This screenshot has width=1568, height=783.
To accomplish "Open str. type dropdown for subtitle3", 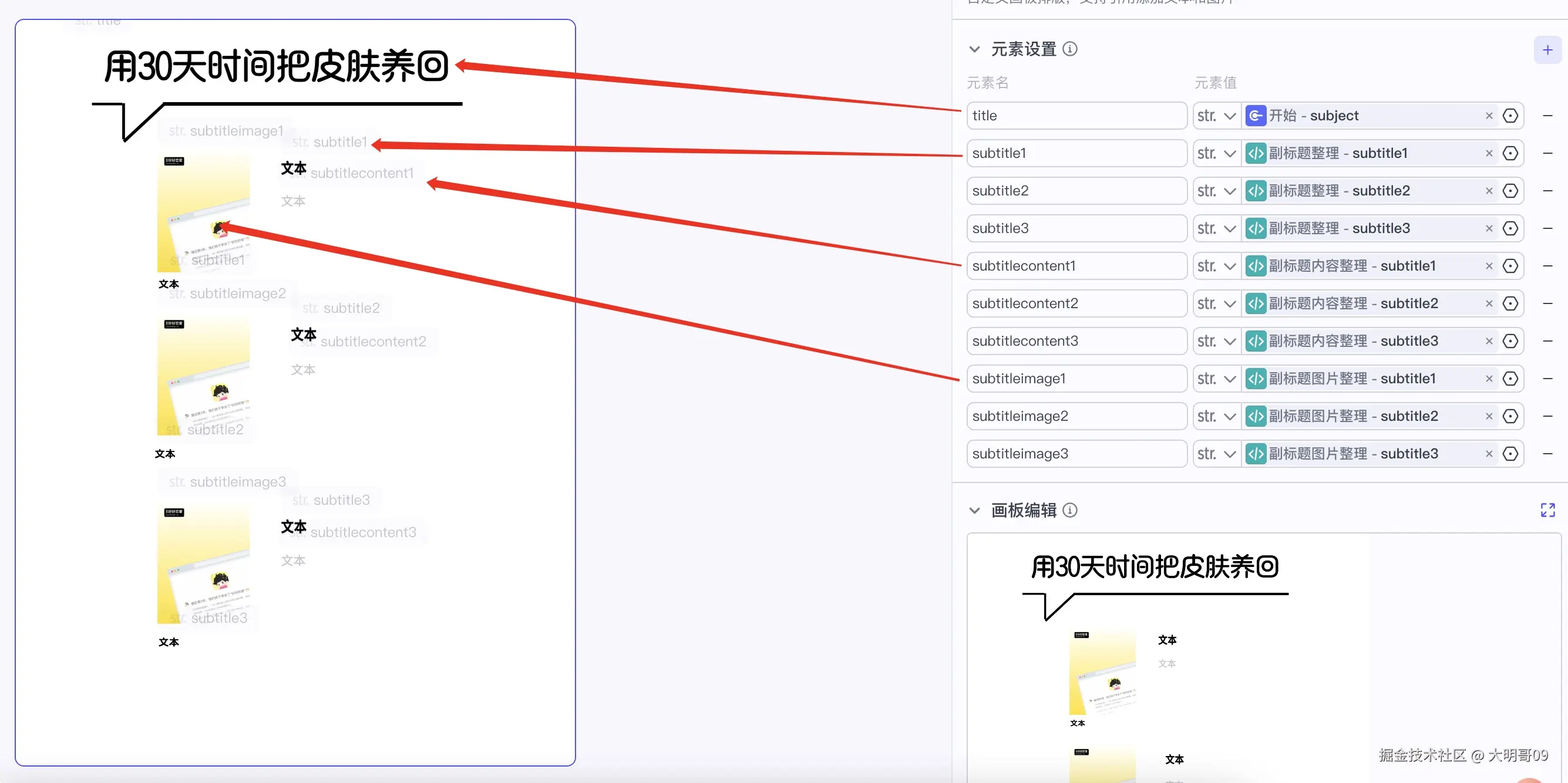I will (x=1216, y=229).
